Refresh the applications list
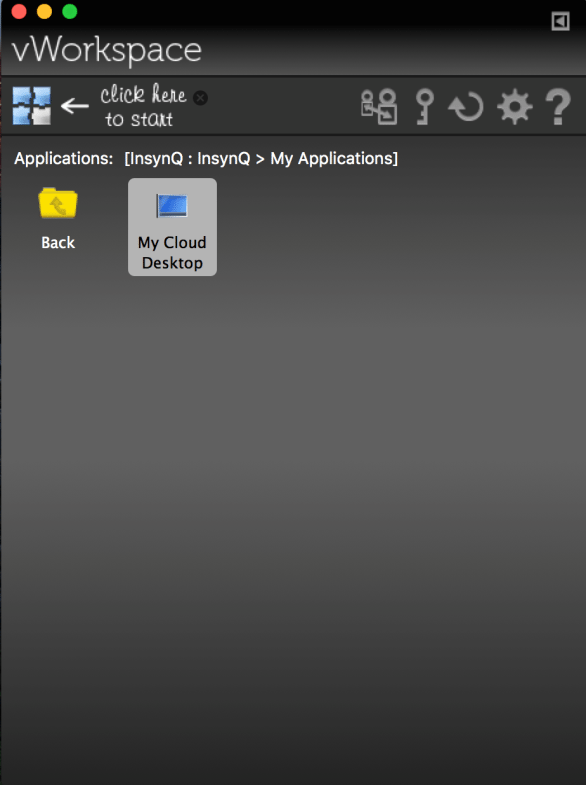The image size is (586, 785). point(466,107)
